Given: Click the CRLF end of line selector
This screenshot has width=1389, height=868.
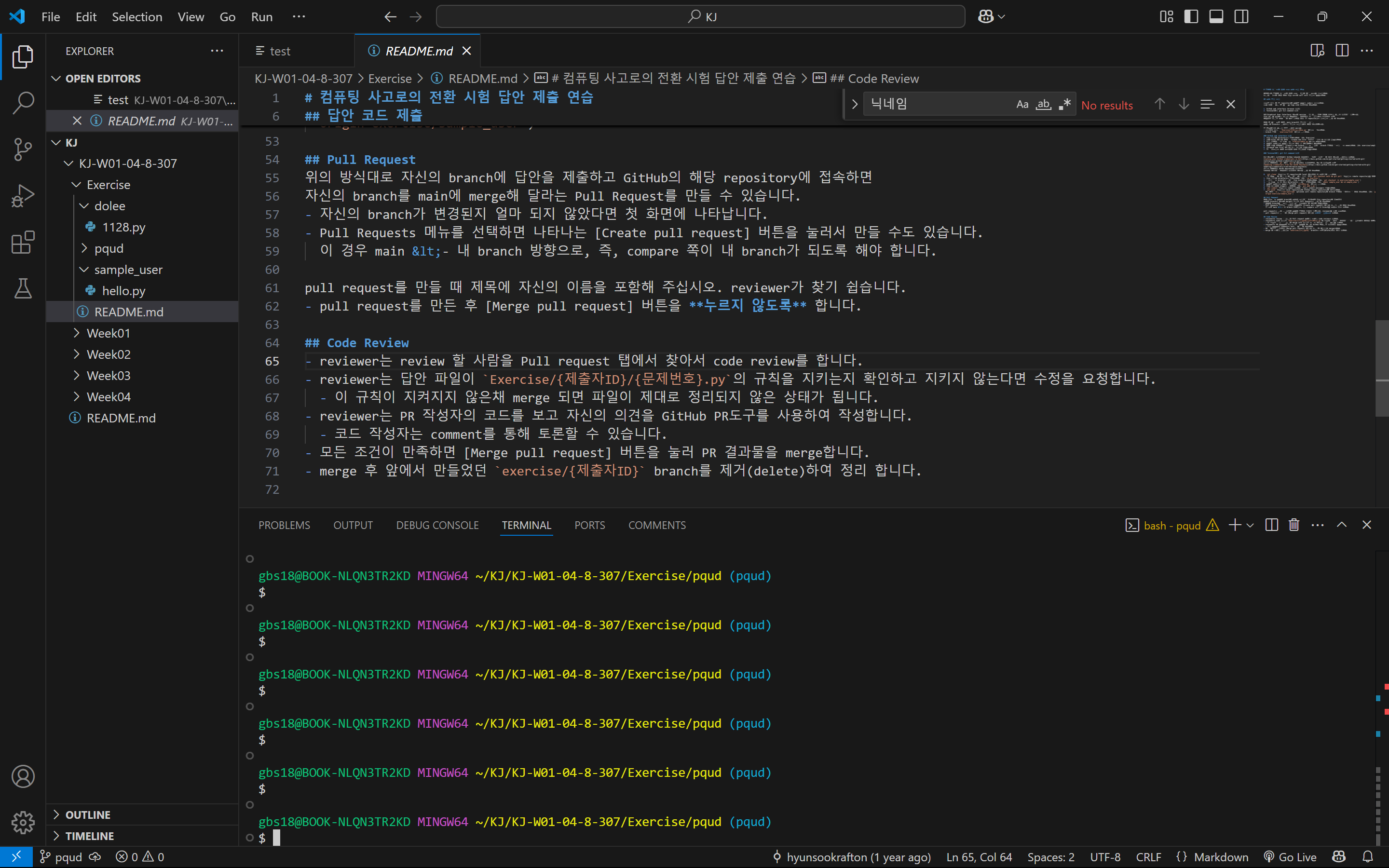Looking at the screenshot, I should point(1148,856).
